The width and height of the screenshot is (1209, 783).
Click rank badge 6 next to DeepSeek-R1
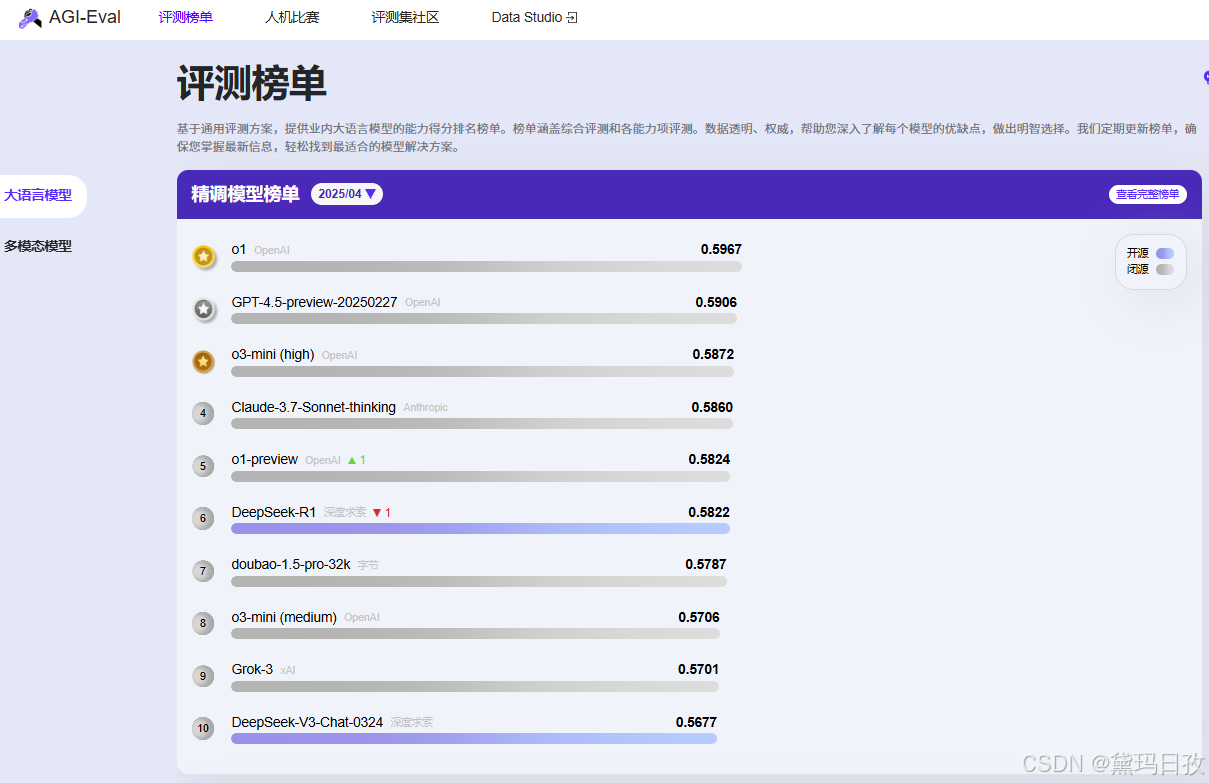[x=204, y=518]
